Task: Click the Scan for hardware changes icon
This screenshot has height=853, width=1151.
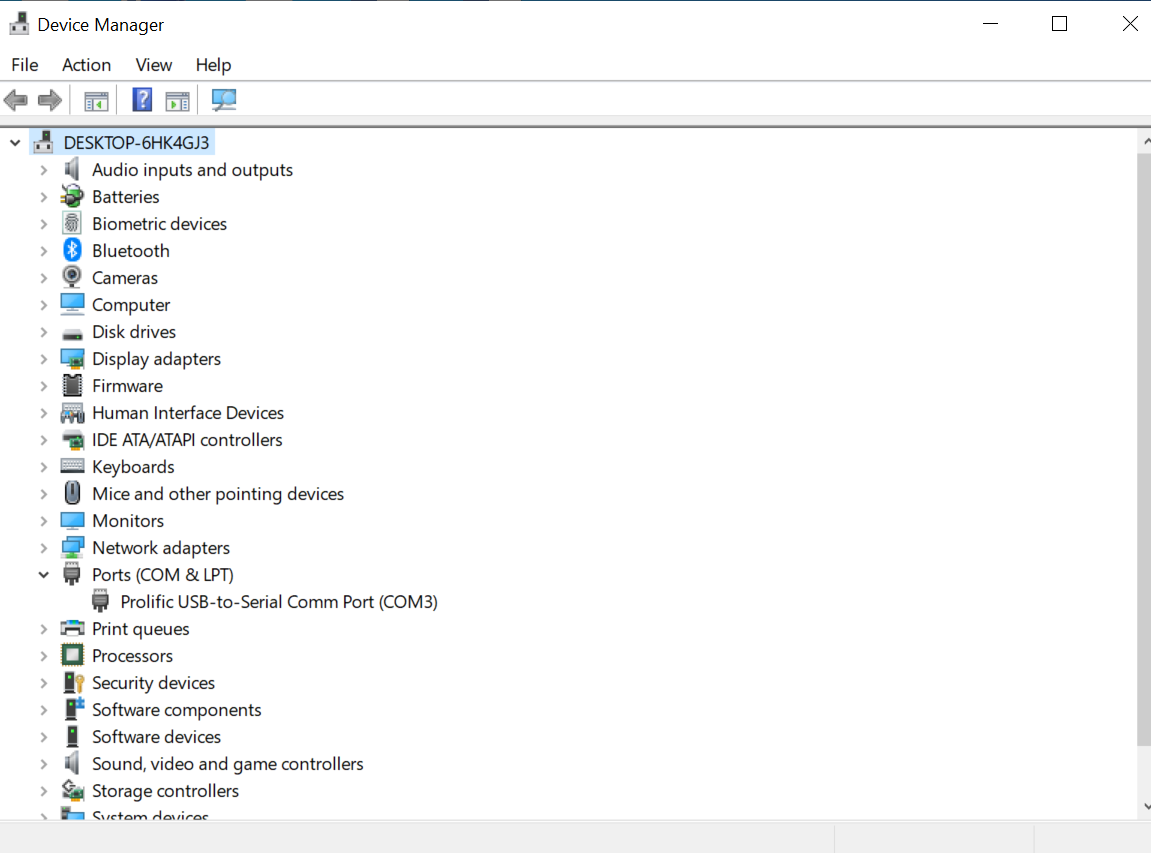Action: click(x=224, y=100)
